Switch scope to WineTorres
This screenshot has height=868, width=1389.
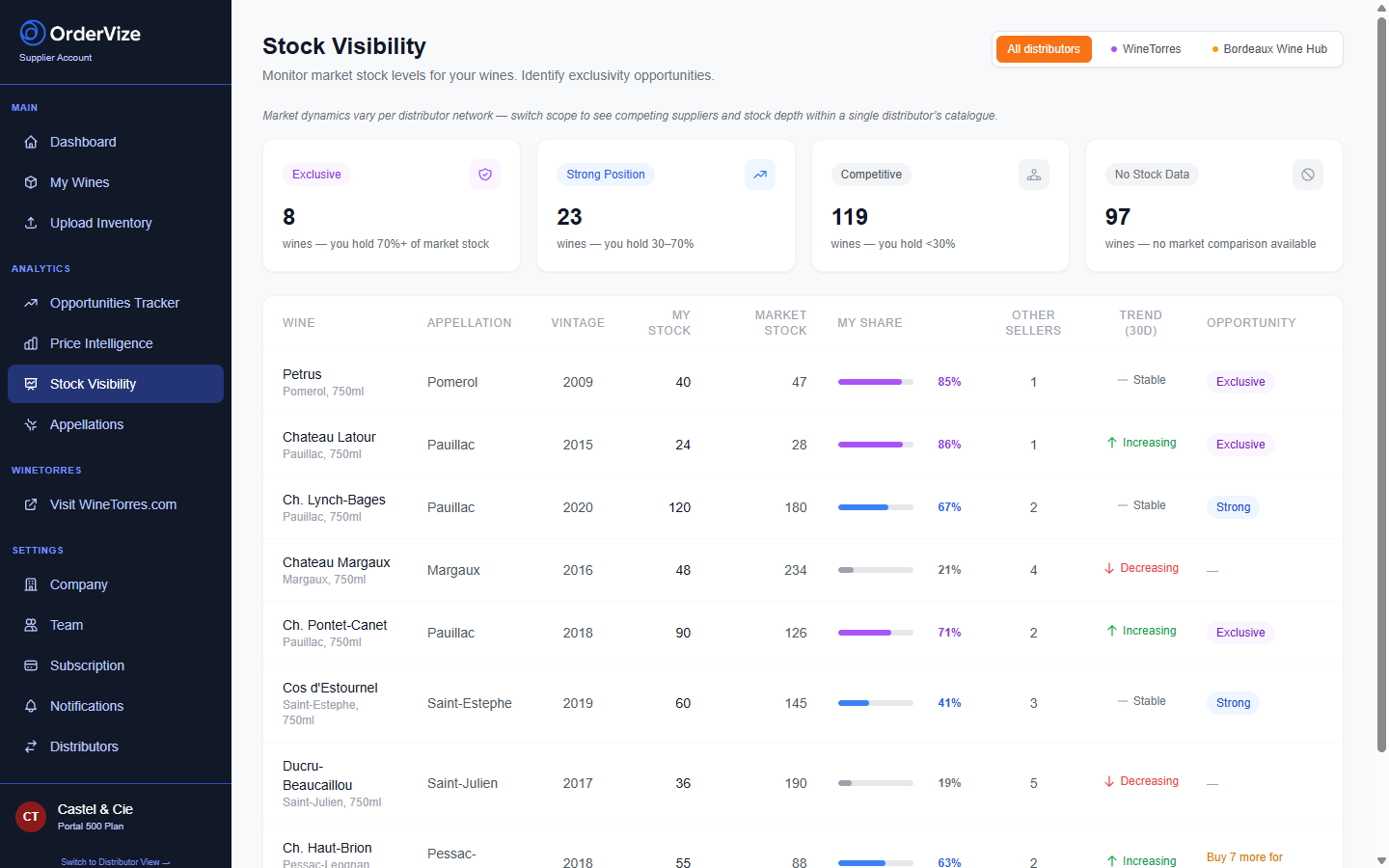1146,49
